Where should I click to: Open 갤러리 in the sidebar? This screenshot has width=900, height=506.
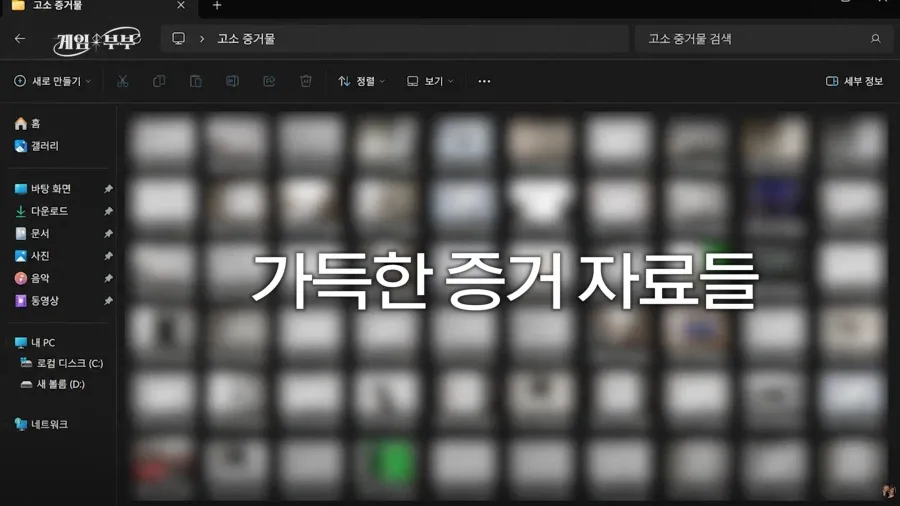tap(37, 146)
